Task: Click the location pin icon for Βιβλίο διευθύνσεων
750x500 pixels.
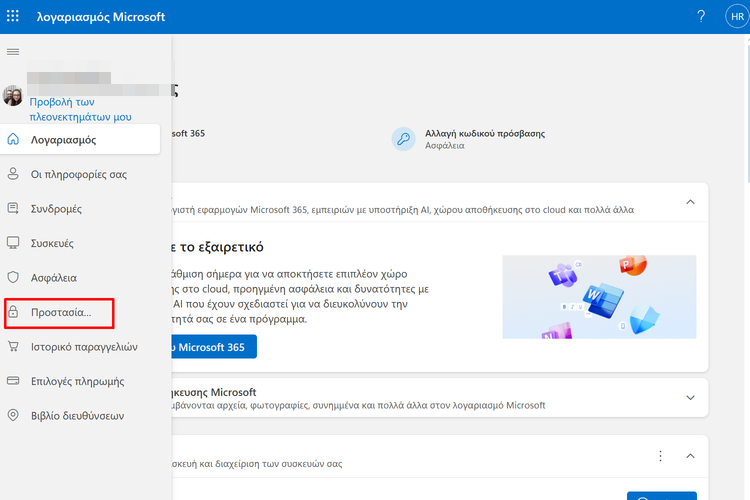Action: click(x=13, y=415)
